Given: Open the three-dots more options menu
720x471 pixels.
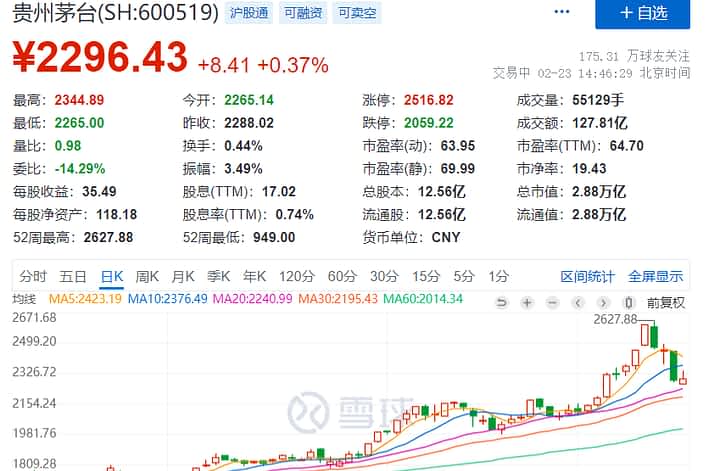Looking at the screenshot, I should click(x=562, y=12).
